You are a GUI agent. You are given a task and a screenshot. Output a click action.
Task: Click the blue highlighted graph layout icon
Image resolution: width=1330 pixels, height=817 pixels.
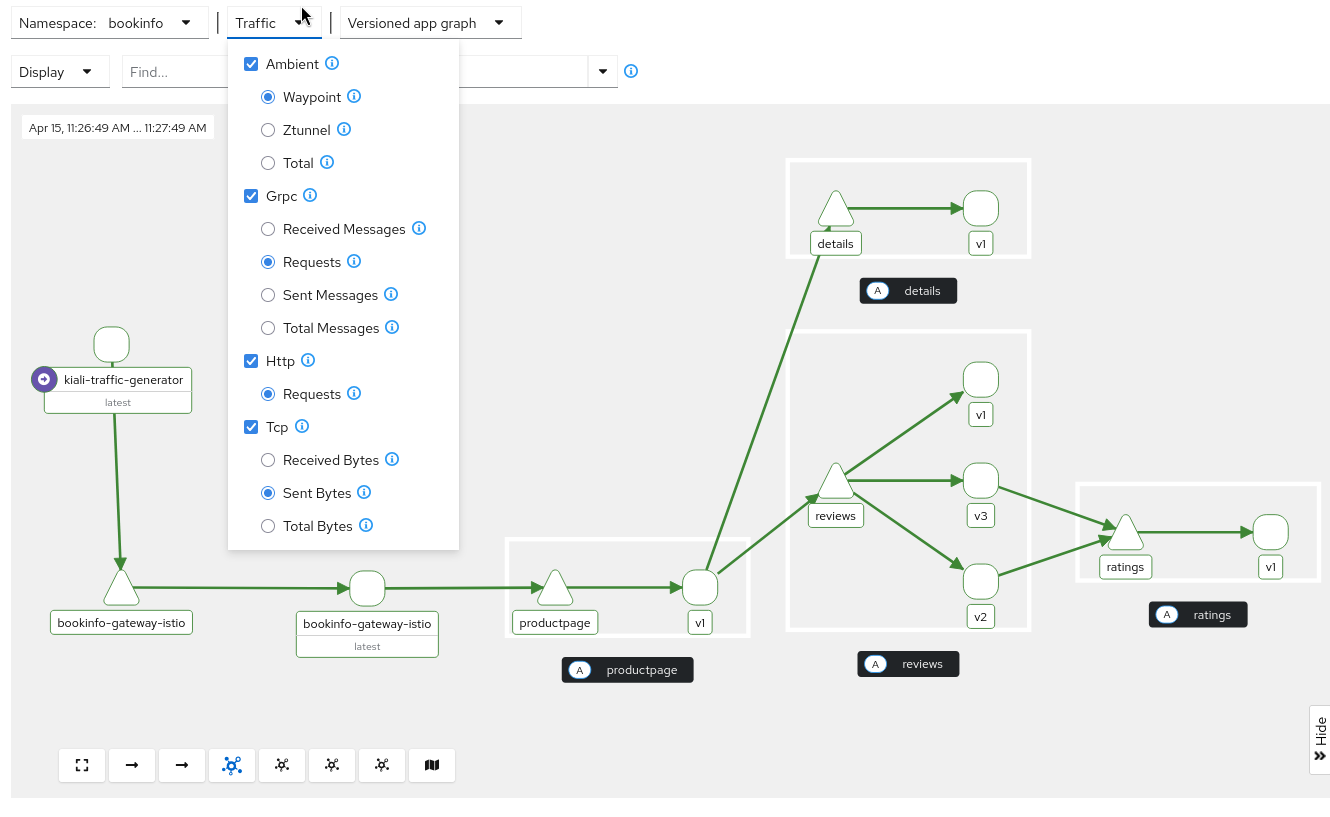232,765
